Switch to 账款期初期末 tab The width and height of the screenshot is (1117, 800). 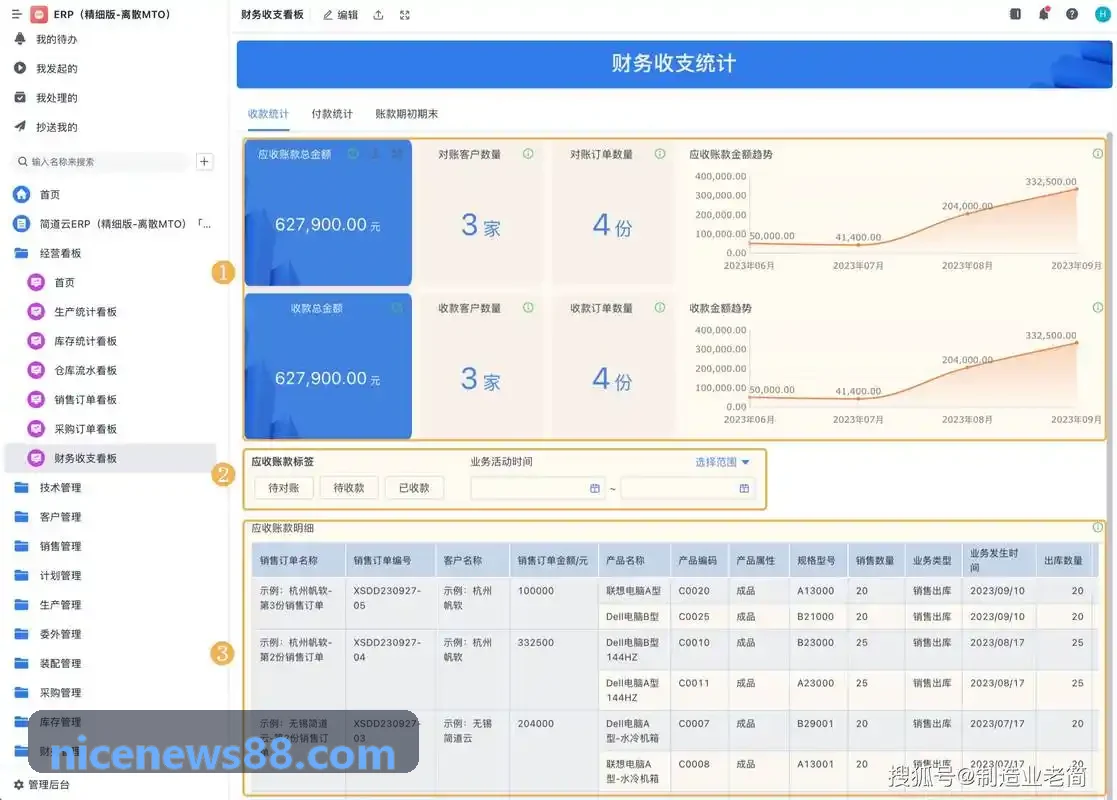pos(406,114)
